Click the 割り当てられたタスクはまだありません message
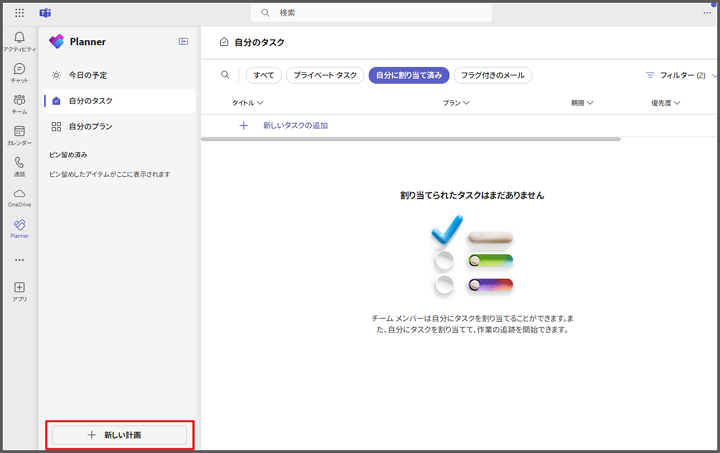This screenshot has height=453, width=720. coord(472,195)
